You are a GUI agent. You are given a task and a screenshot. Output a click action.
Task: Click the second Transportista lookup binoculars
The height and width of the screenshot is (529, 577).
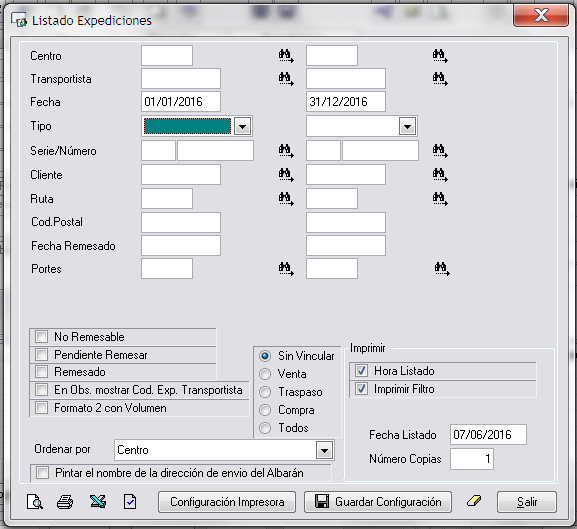440,79
